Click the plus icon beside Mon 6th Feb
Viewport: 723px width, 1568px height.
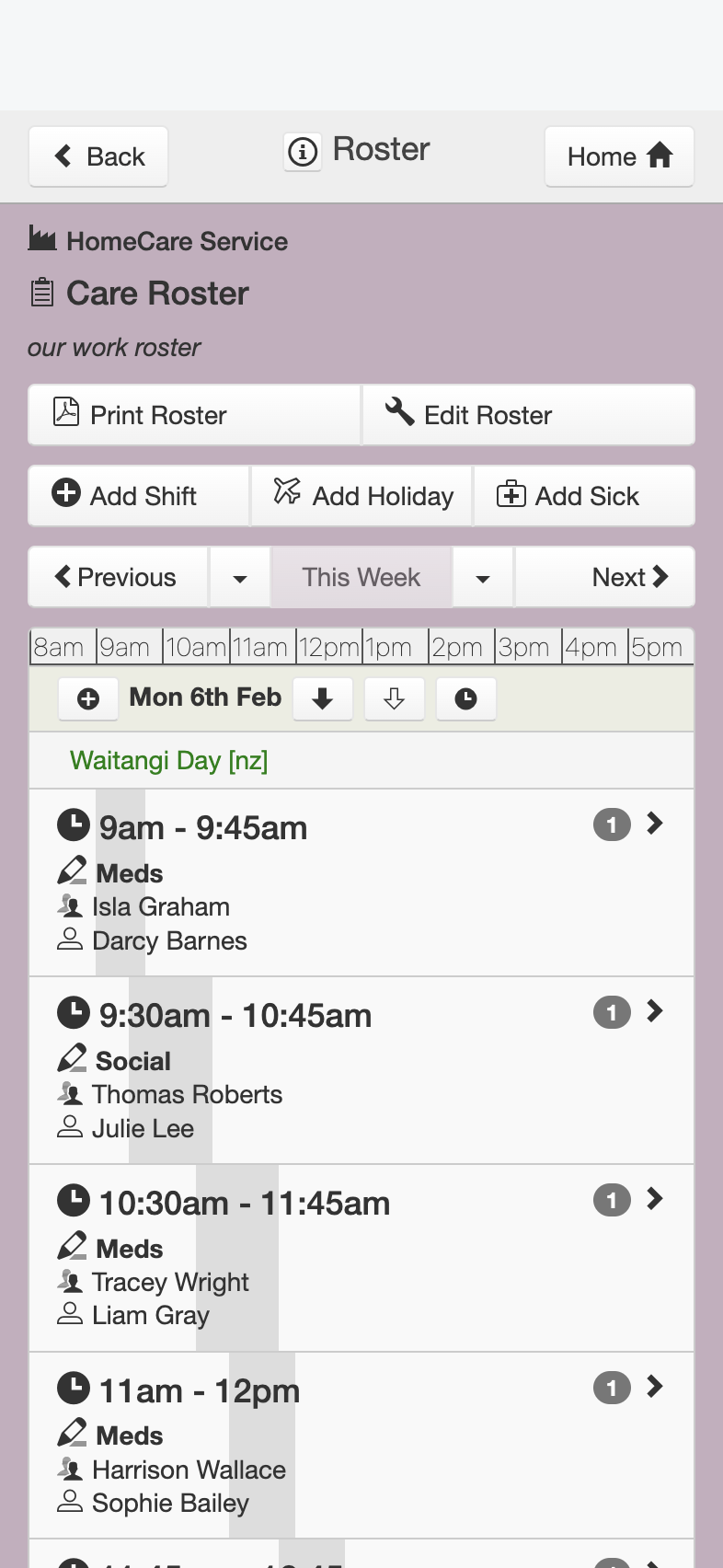click(88, 699)
